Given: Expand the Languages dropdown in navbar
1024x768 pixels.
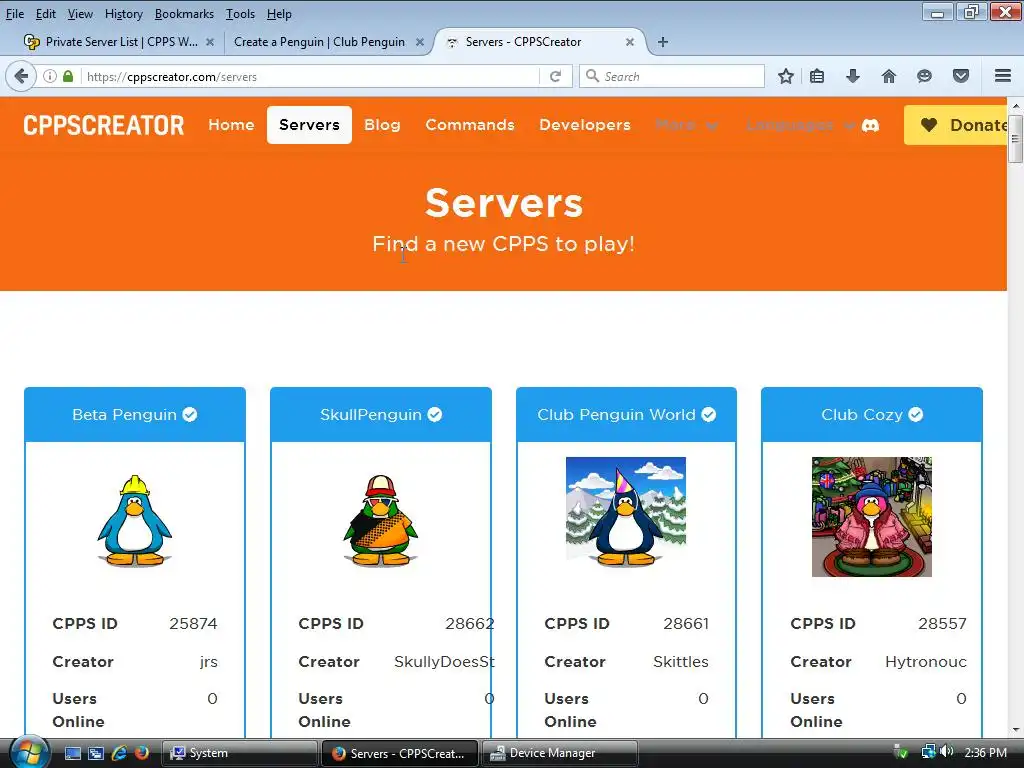Looking at the screenshot, I should pos(800,125).
